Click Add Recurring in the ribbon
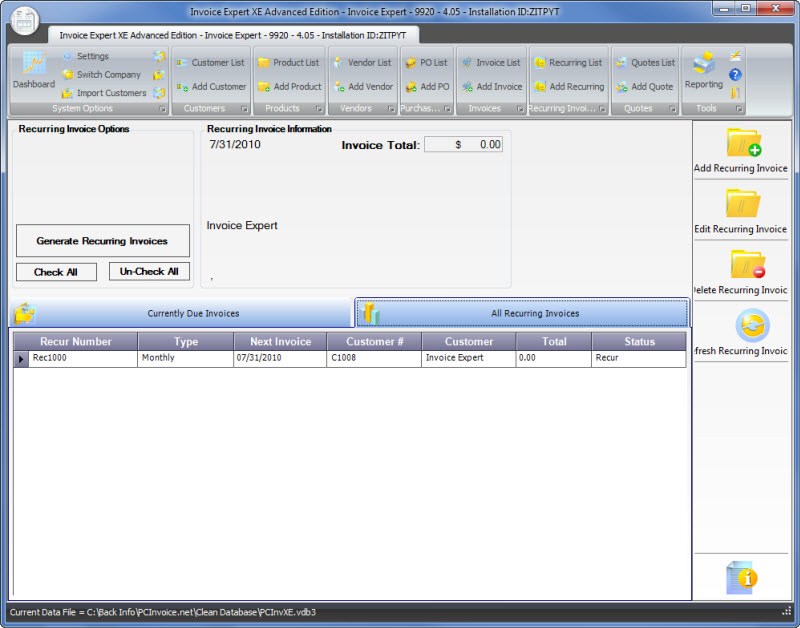800x628 pixels. tap(569, 87)
